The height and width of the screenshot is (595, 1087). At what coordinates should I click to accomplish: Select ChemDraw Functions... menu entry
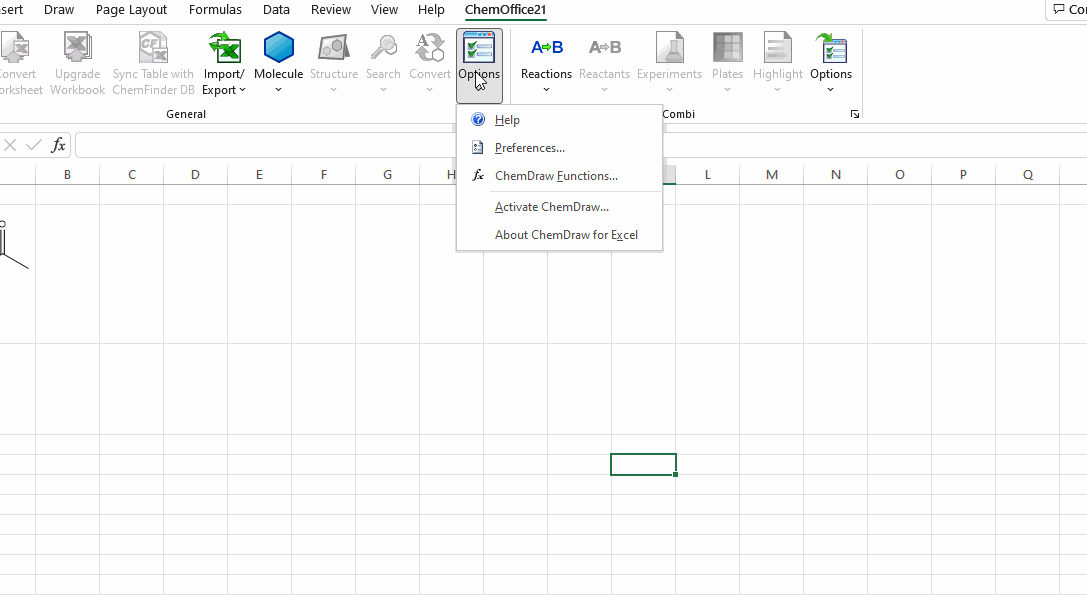[559, 175]
